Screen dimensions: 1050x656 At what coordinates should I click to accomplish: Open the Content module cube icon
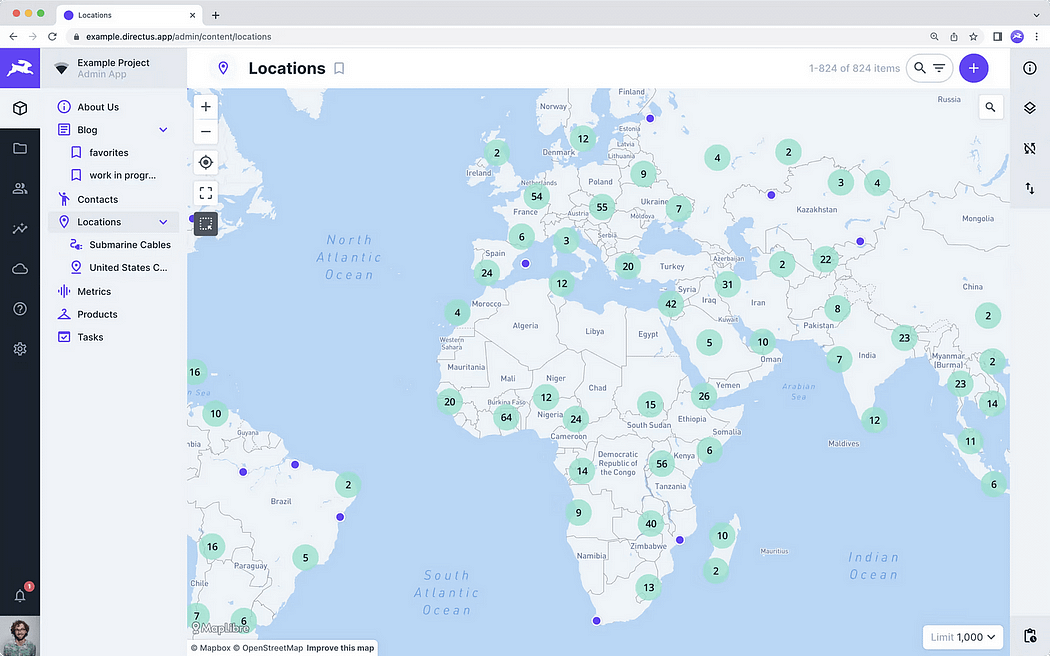coord(20,108)
